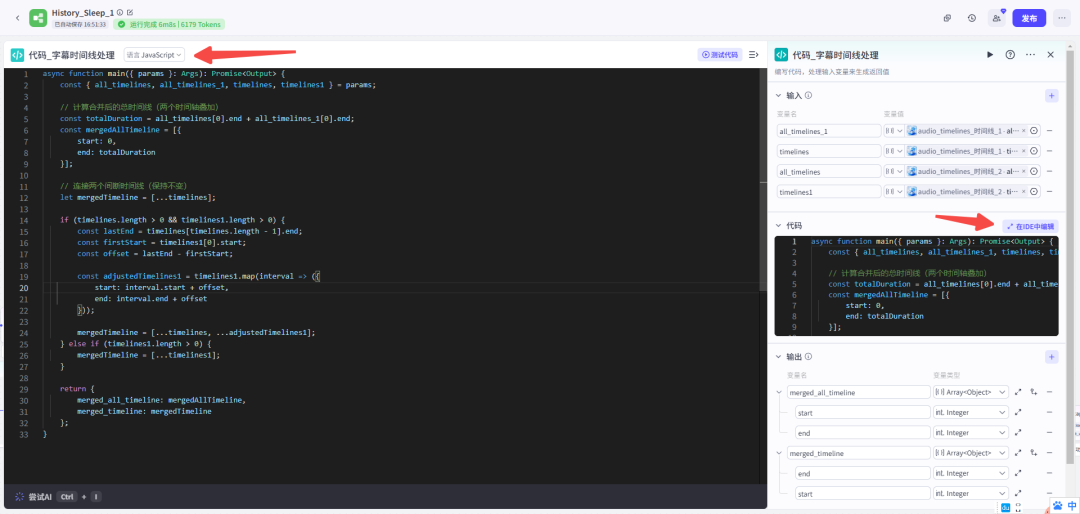Screen dimensions: 1080x514
Task: Go back using the left arrow icon
Action: click(17, 18)
